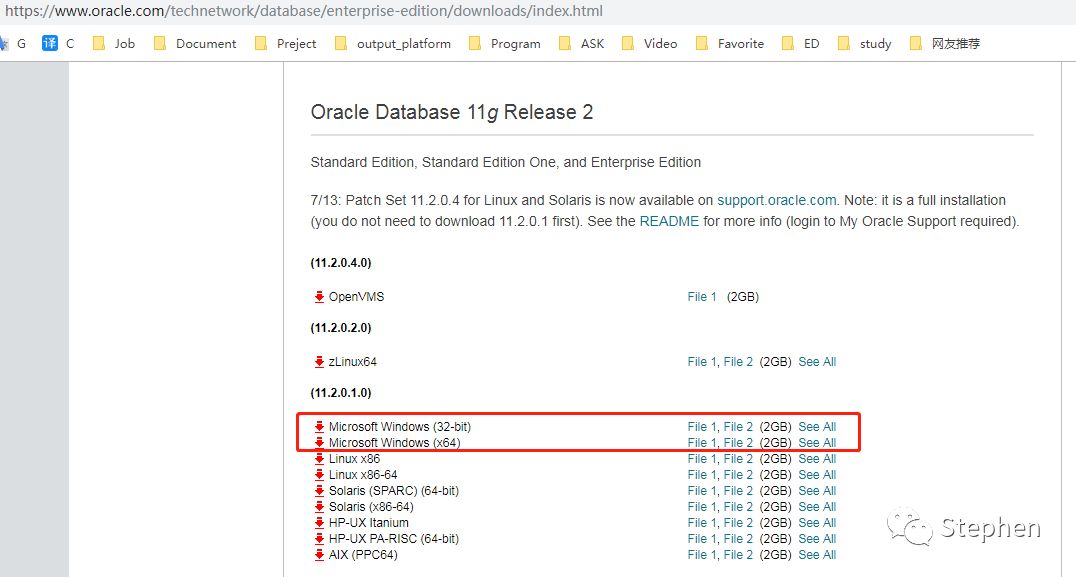This screenshot has height=577, width=1076.
Task: Click download icon for Linux x86
Action: 319,459
